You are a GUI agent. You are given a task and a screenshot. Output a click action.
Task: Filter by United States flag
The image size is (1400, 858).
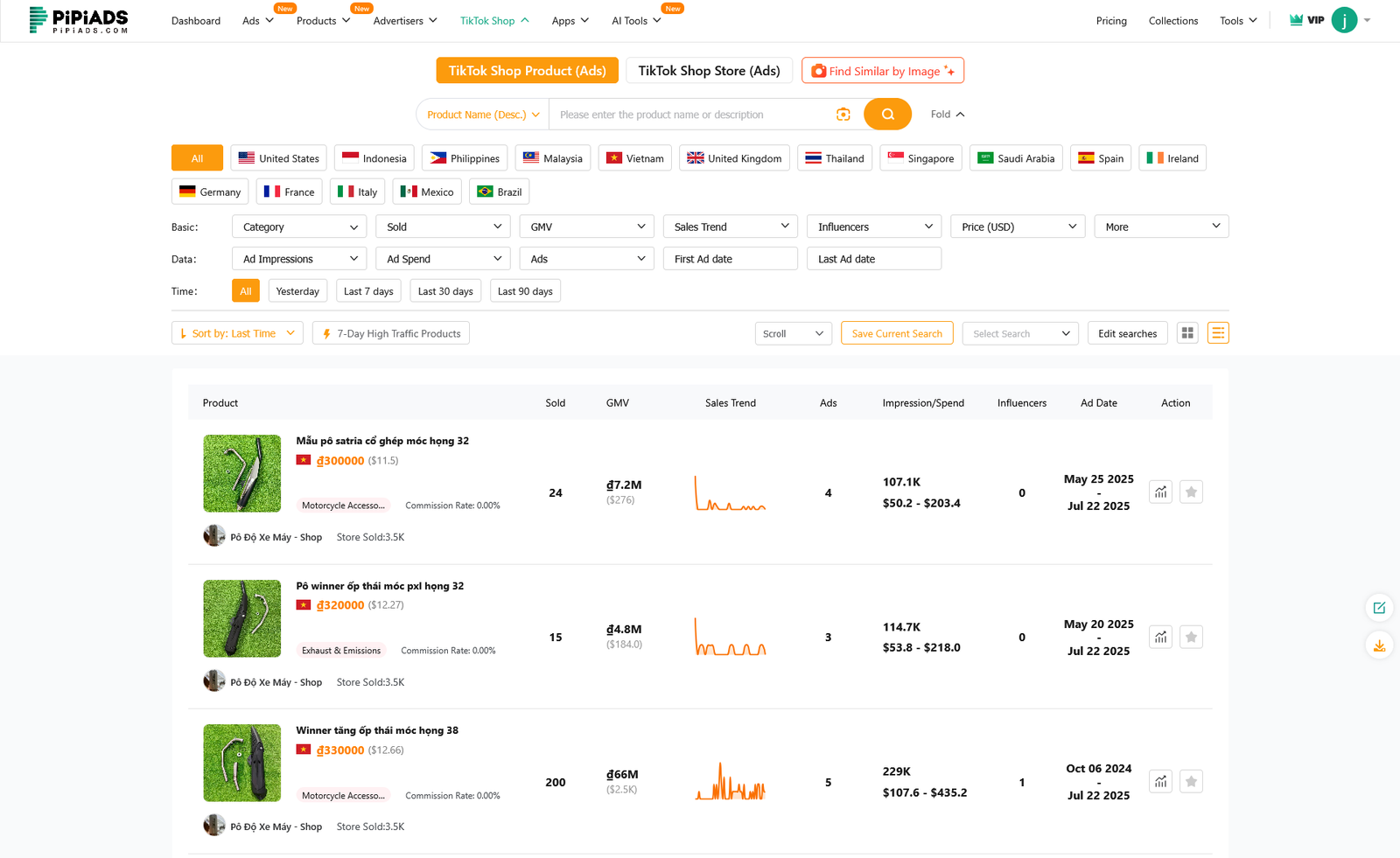pos(279,158)
